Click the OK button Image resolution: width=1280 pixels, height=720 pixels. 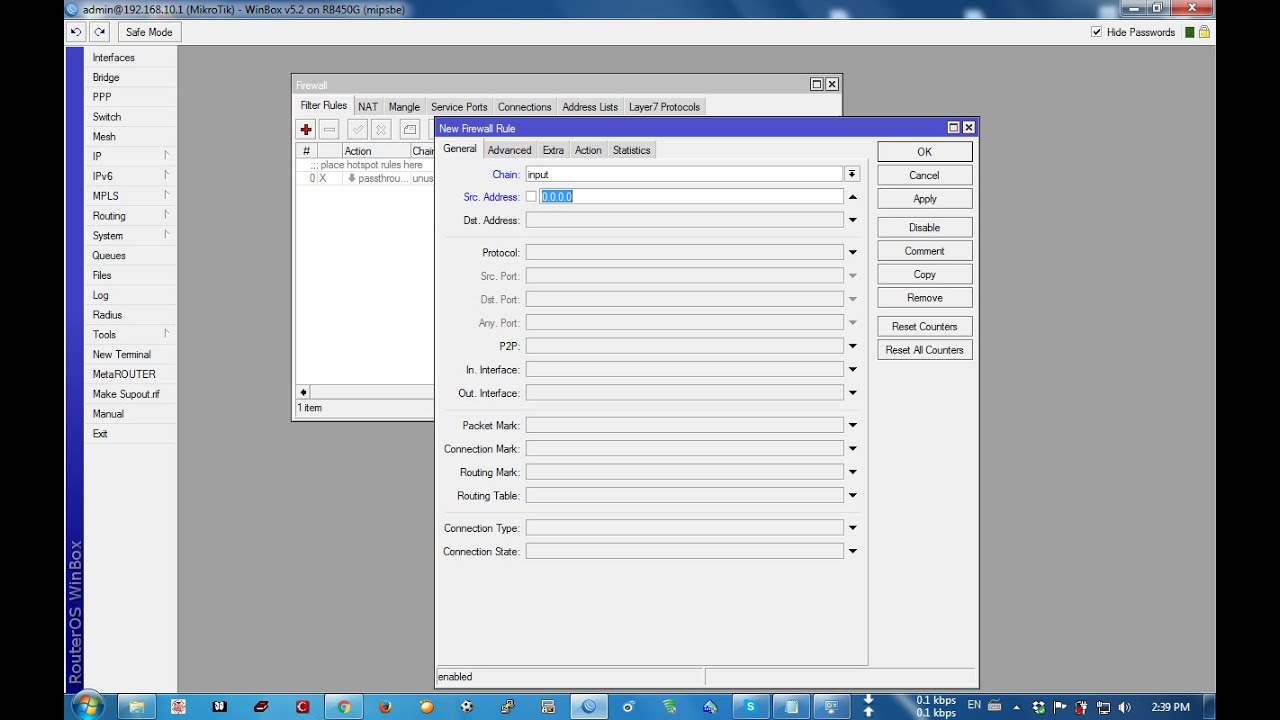point(925,152)
